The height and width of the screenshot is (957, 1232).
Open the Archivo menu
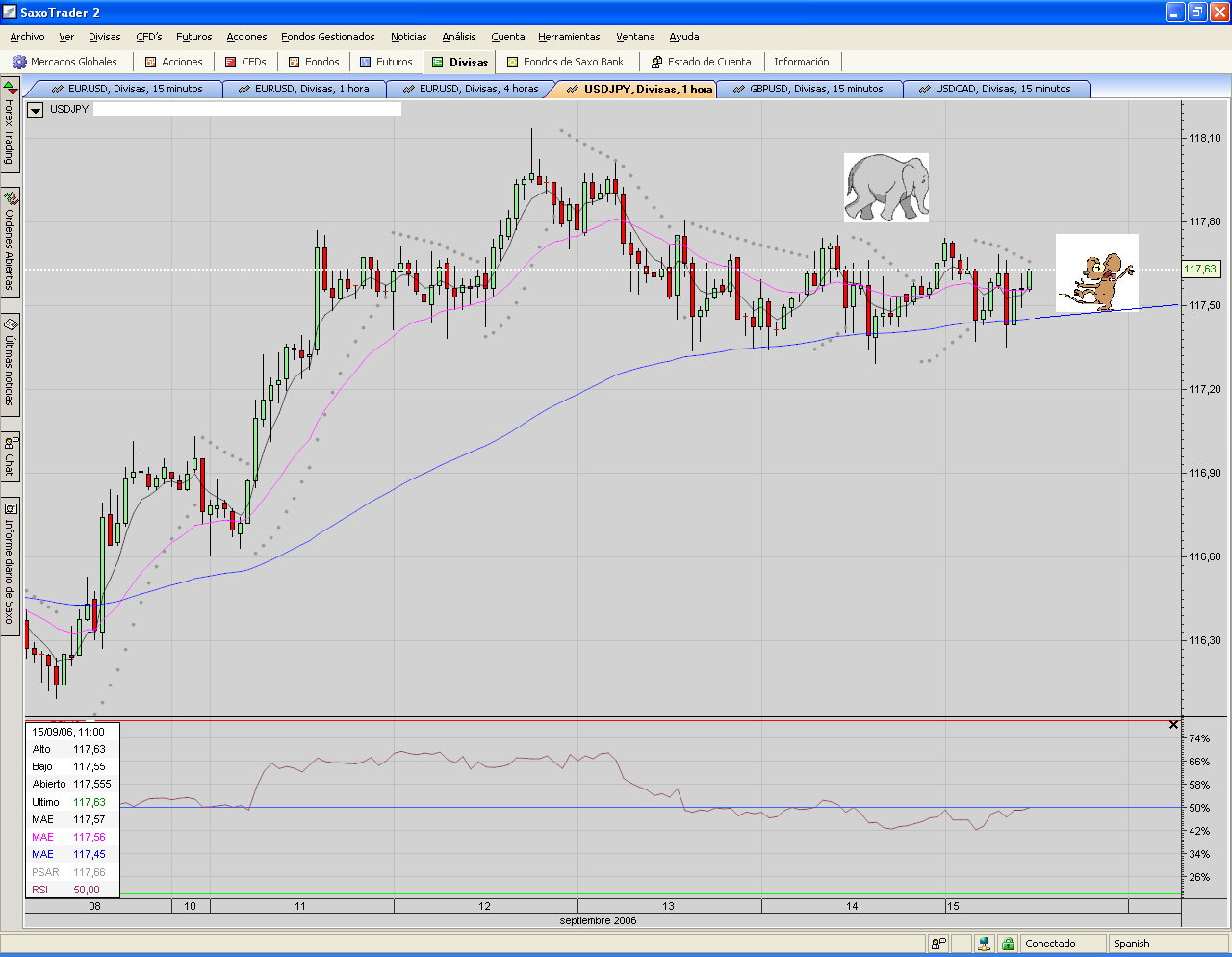point(27,37)
